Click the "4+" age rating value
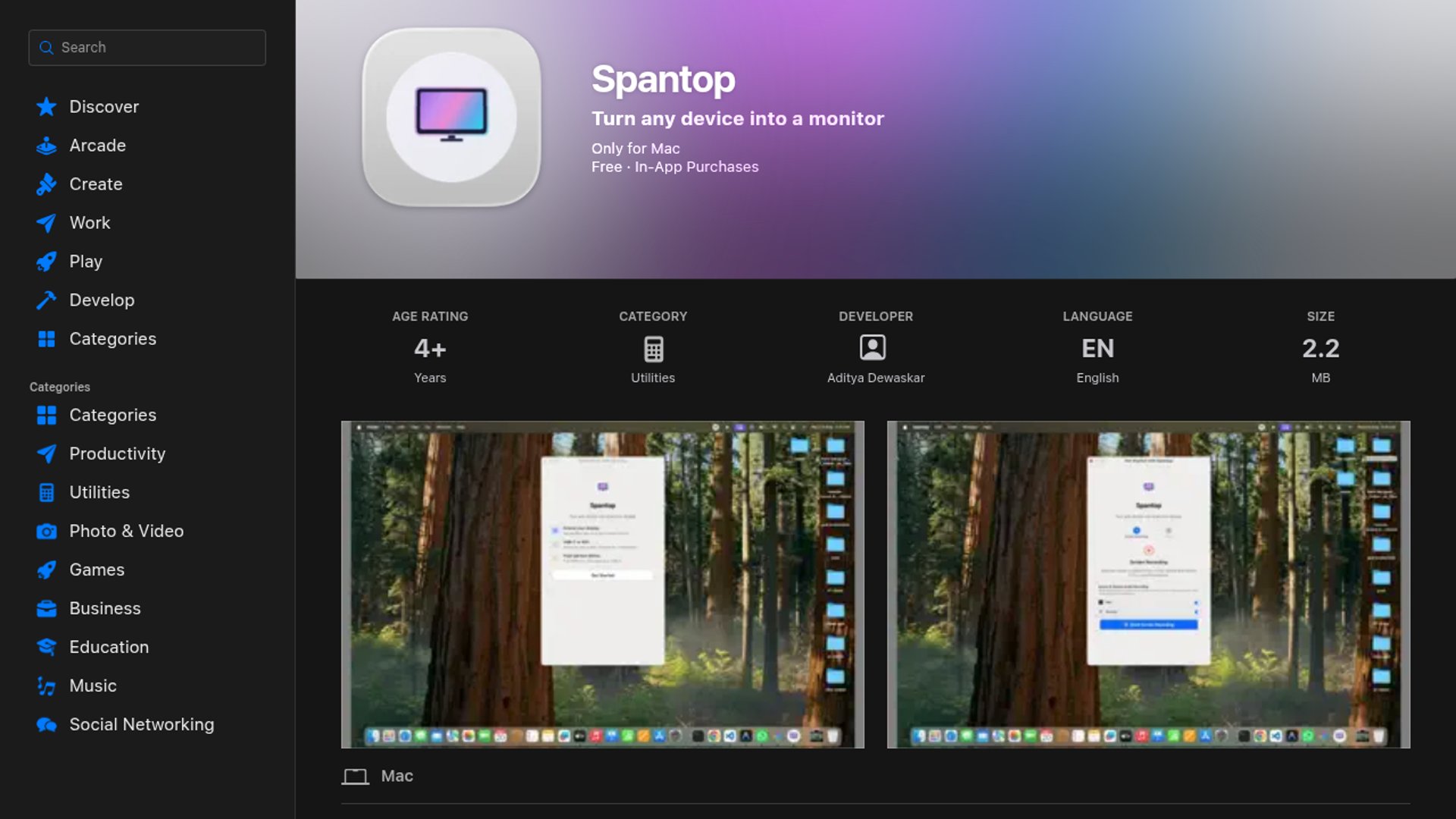Screen dimensions: 1456x819 coord(430,349)
